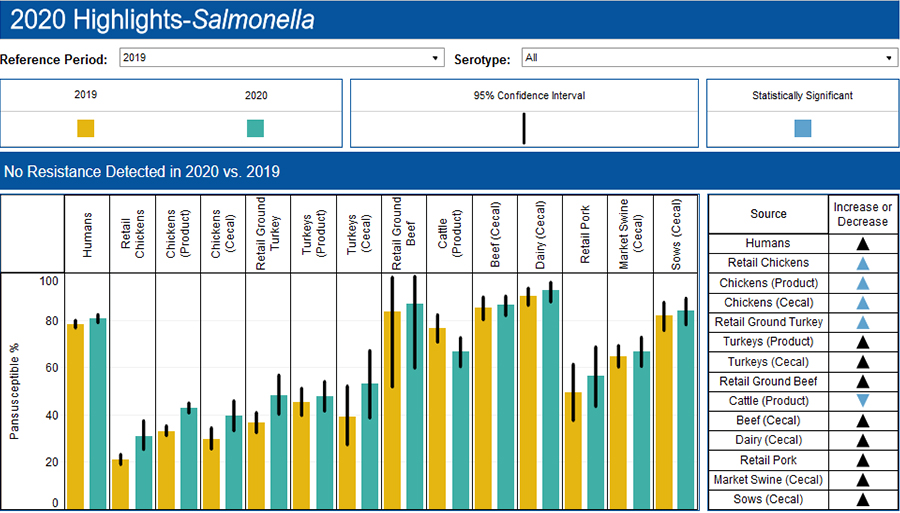Image resolution: width=900 pixels, height=513 pixels.
Task: Click the Dairy (Cecal) triangle icon
Action: point(862,441)
